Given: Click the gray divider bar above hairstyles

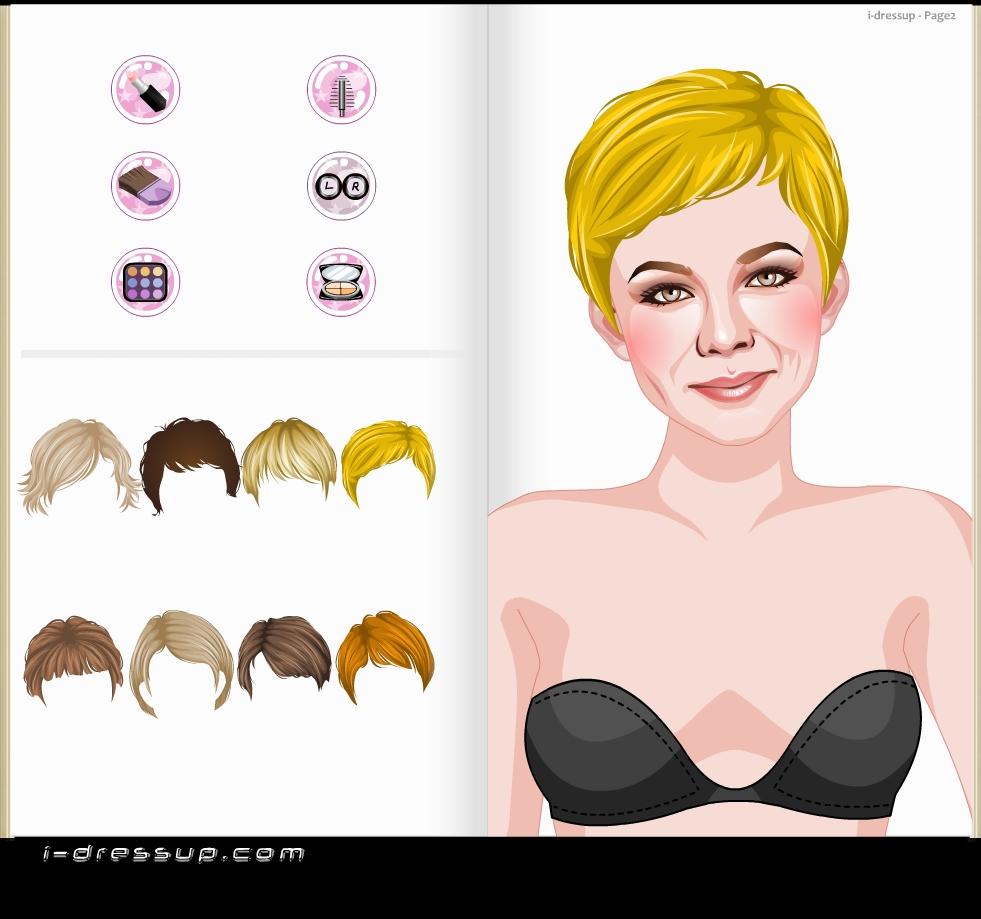Looking at the screenshot, I should [242, 354].
